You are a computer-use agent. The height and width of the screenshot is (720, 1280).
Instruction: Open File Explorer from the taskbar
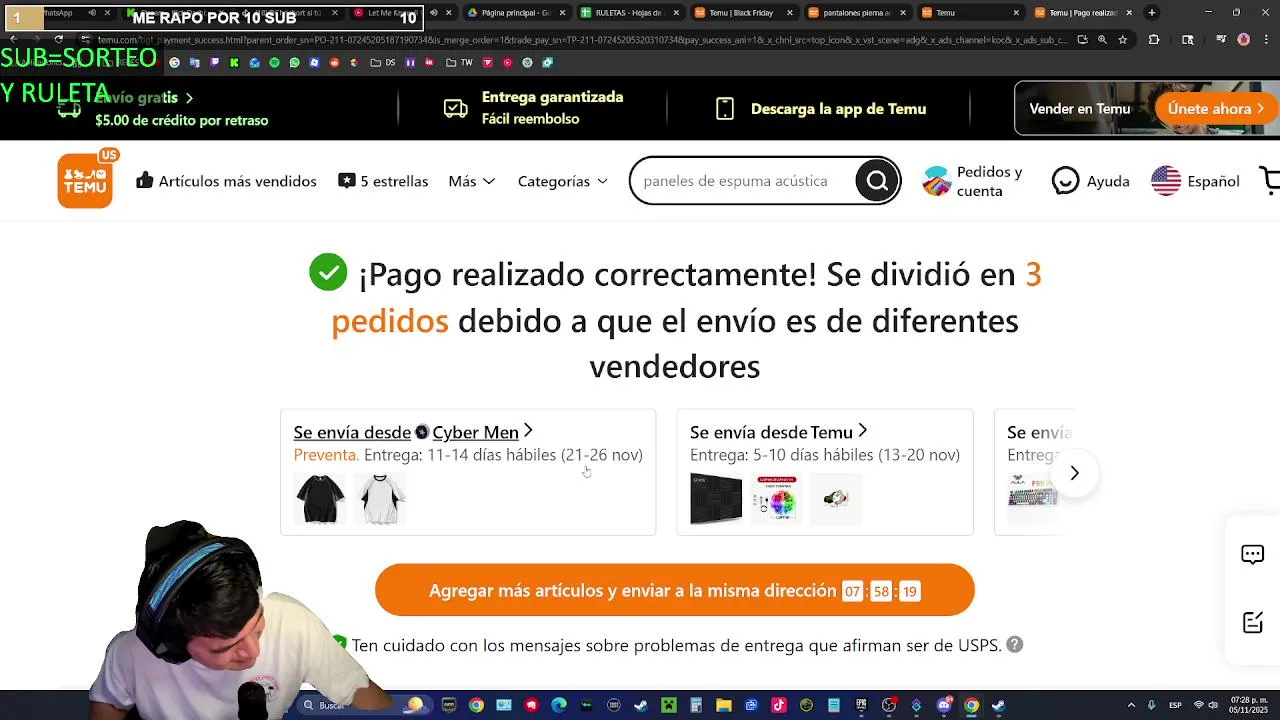point(724,706)
